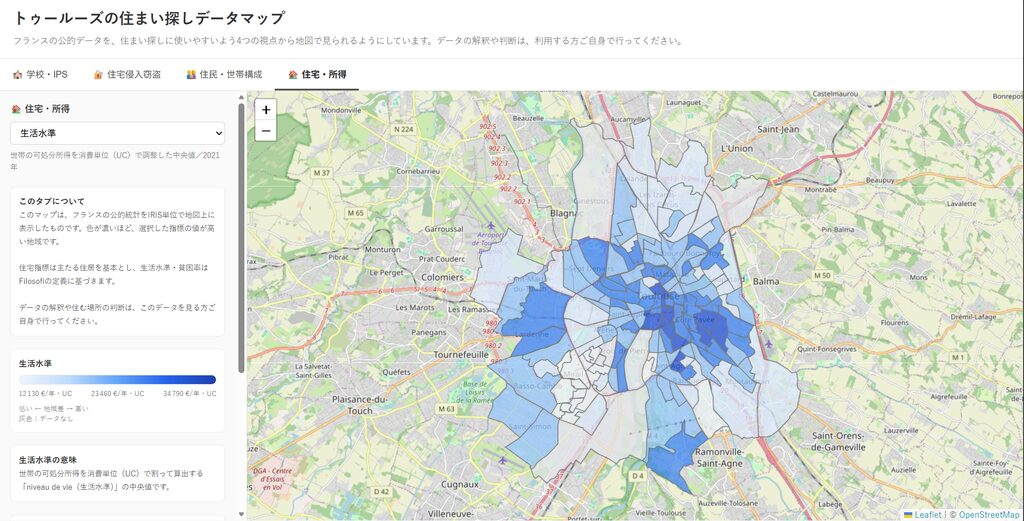Click the people icon in 住民・世帯構成 tab
This screenshot has height=521, width=1024.
click(191, 74)
